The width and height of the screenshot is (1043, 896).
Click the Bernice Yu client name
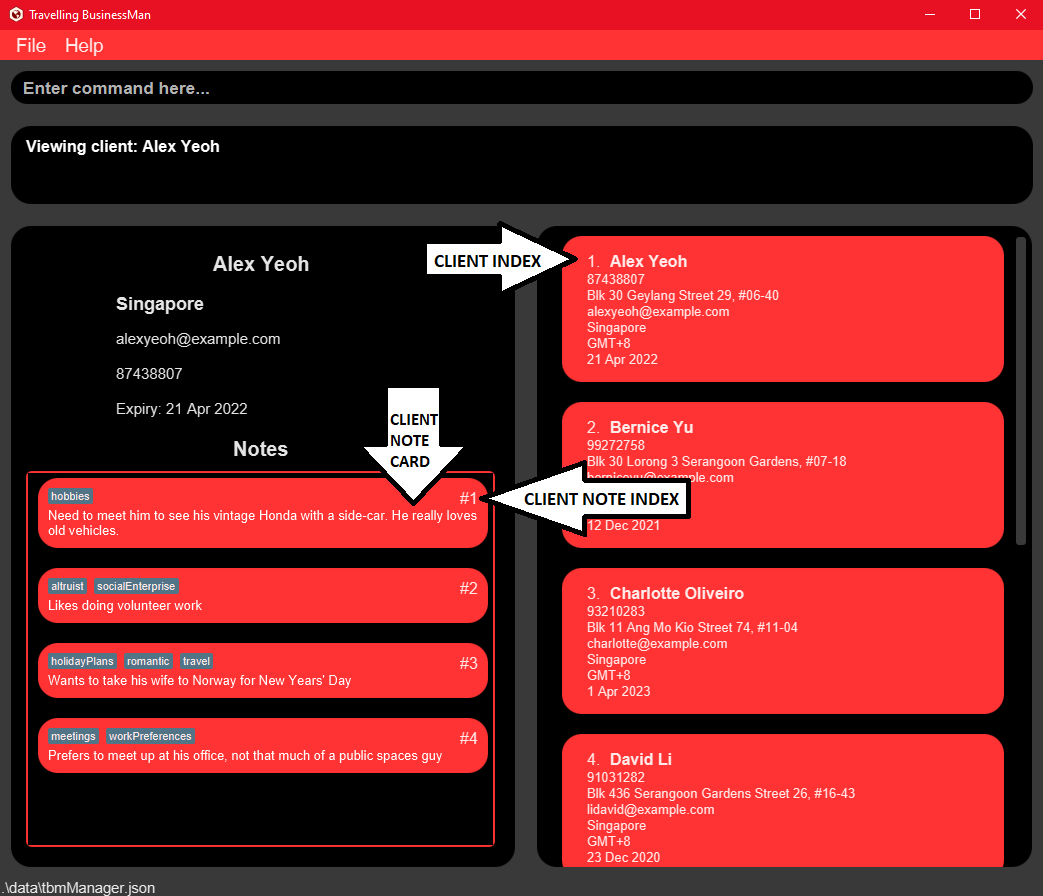(x=651, y=427)
